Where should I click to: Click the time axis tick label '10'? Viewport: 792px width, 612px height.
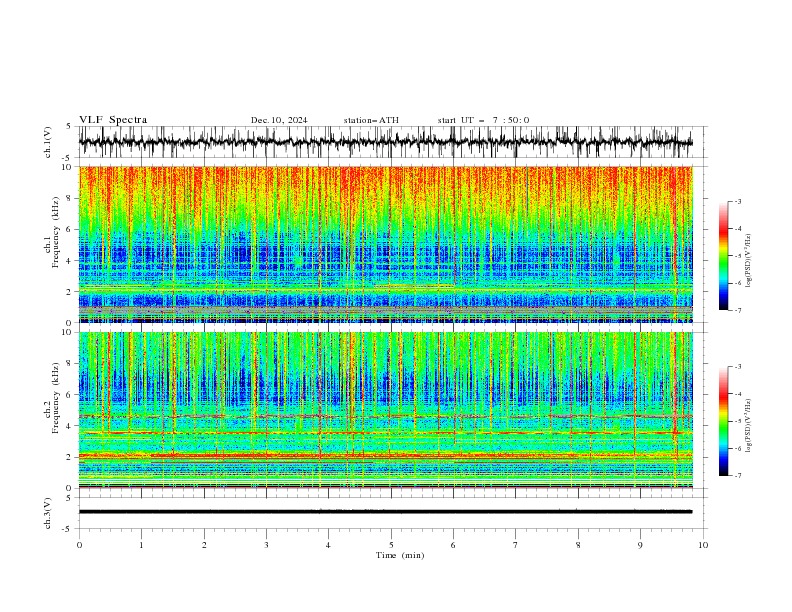pyautogui.click(x=703, y=545)
